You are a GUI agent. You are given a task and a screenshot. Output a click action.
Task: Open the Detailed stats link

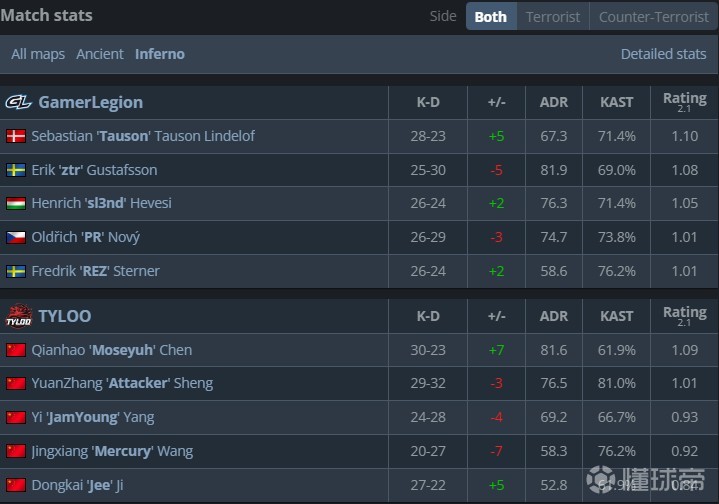point(663,54)
